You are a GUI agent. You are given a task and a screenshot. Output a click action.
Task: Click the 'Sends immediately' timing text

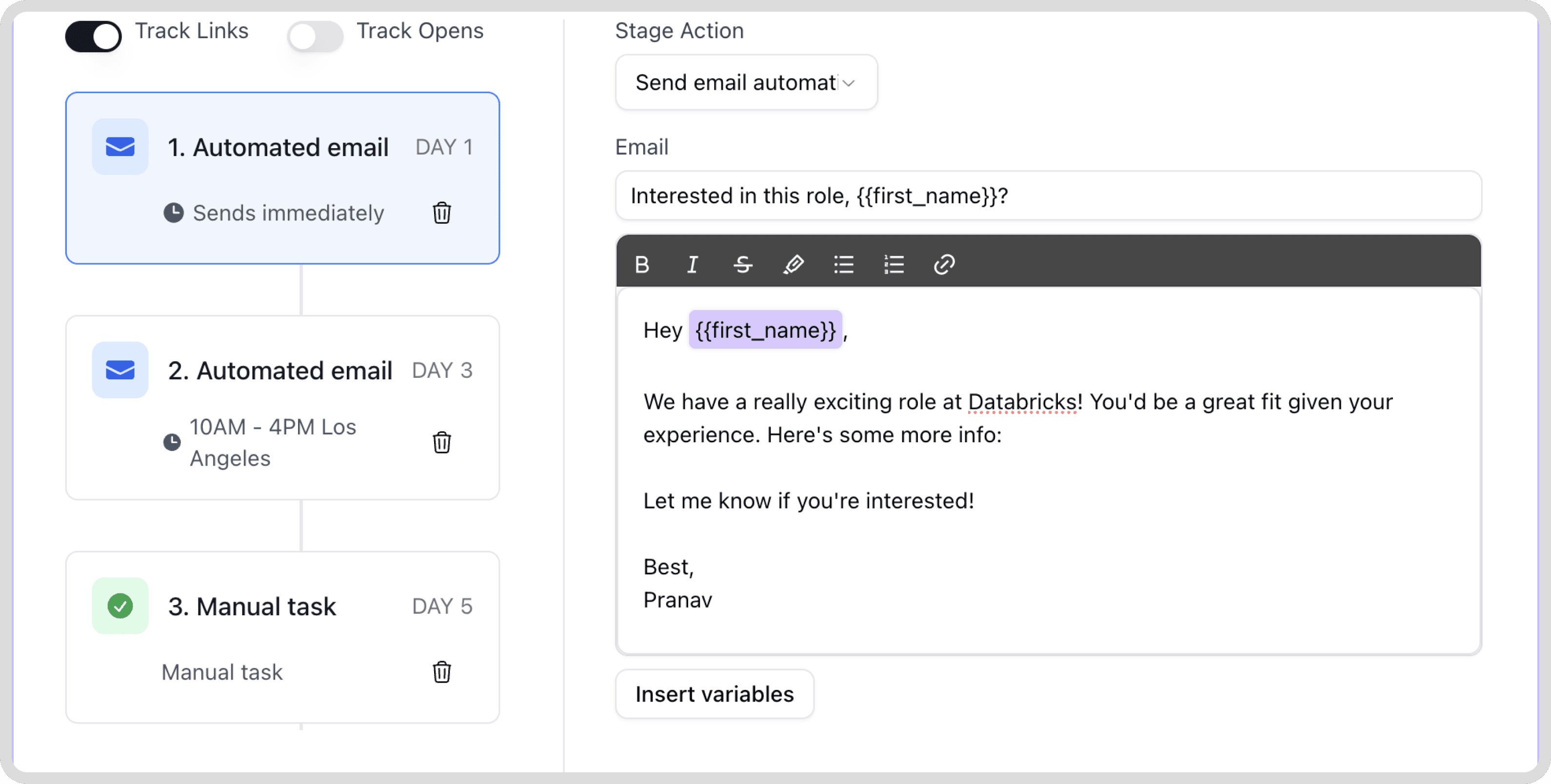pyautogui.click(x=288, y=213)
